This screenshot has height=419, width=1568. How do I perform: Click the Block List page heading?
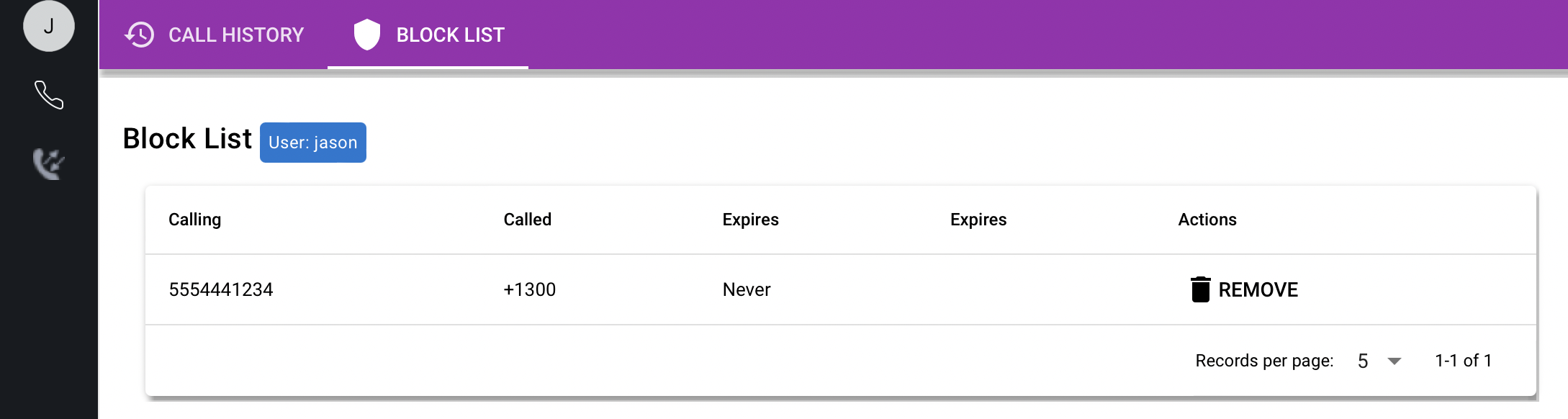pyautogui.click(x=187, y=138)
